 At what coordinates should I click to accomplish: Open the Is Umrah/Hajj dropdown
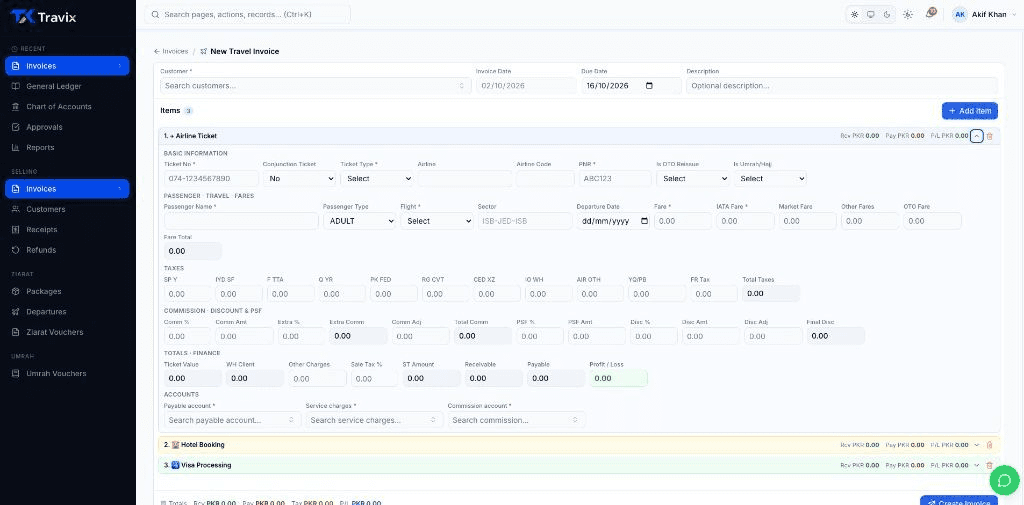pos(770,178)
